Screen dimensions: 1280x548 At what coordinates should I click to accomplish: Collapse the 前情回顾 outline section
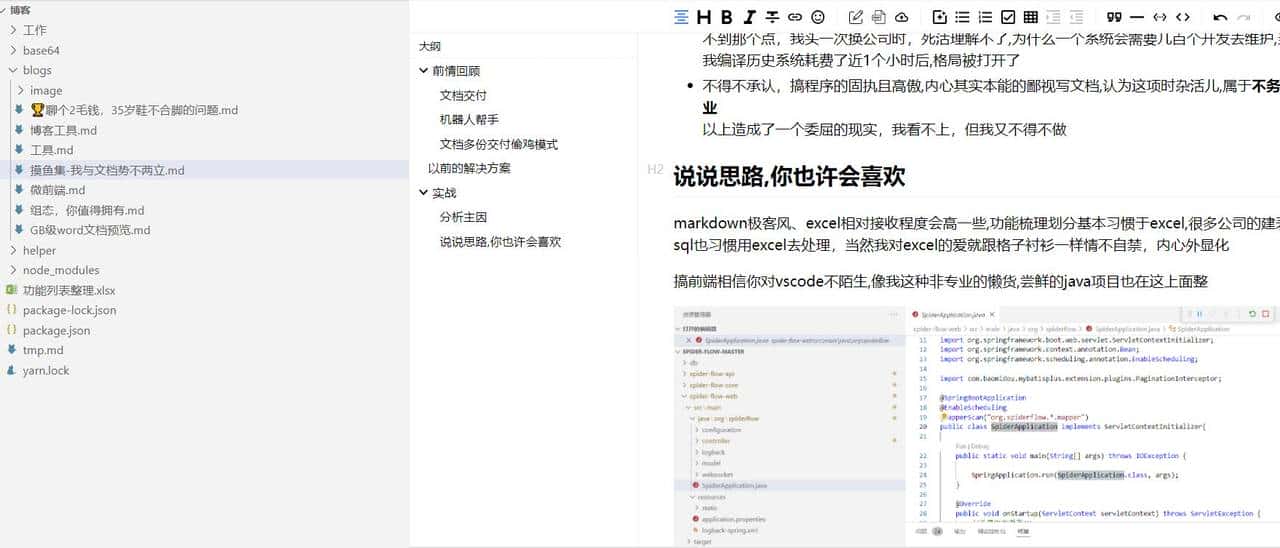click(x=424, y=71)
